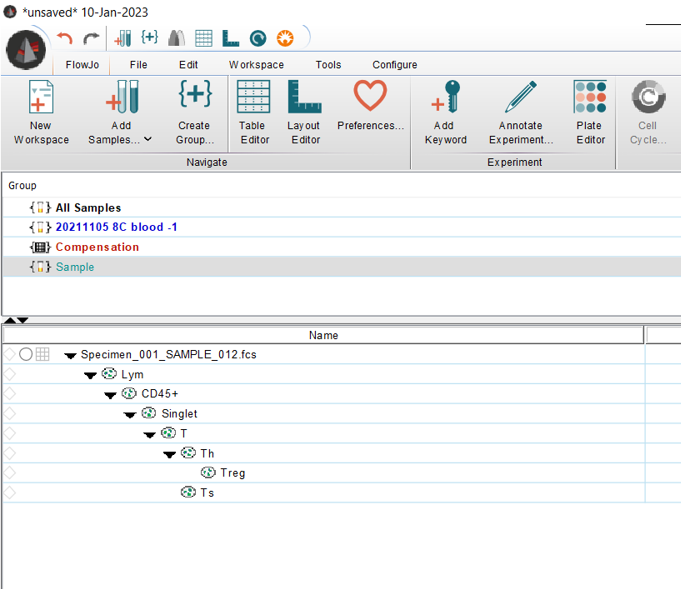Switch to the Configure tab
681x589 pixels.
[394, 64]
